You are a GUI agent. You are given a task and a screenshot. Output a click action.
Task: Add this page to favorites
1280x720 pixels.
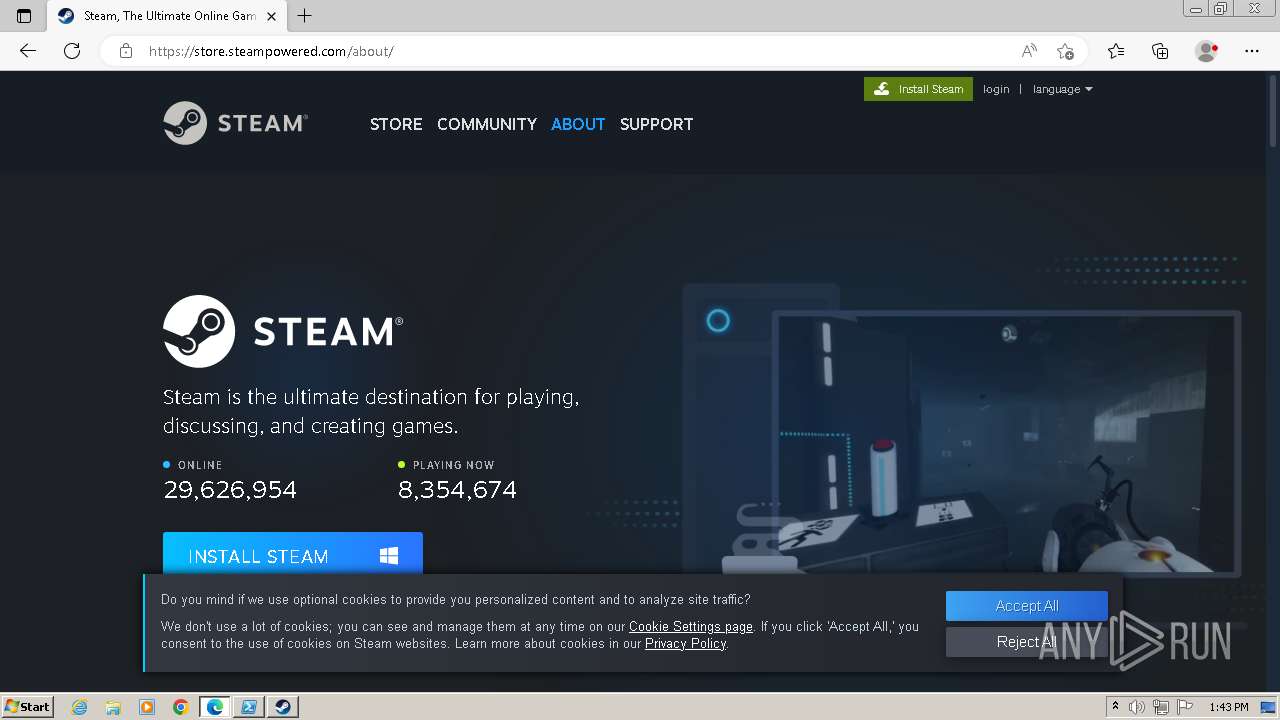tap(1065, 51)
